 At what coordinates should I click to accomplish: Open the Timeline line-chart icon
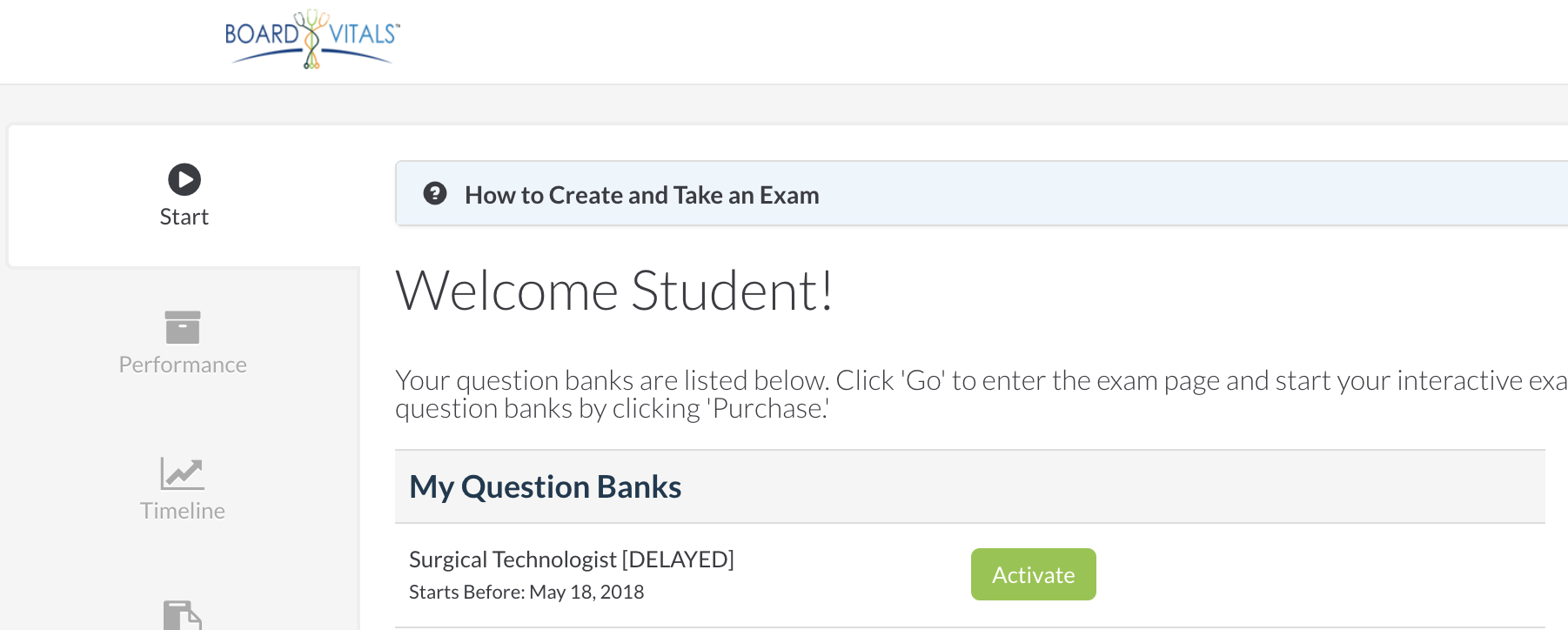click(x=183, y=473)
